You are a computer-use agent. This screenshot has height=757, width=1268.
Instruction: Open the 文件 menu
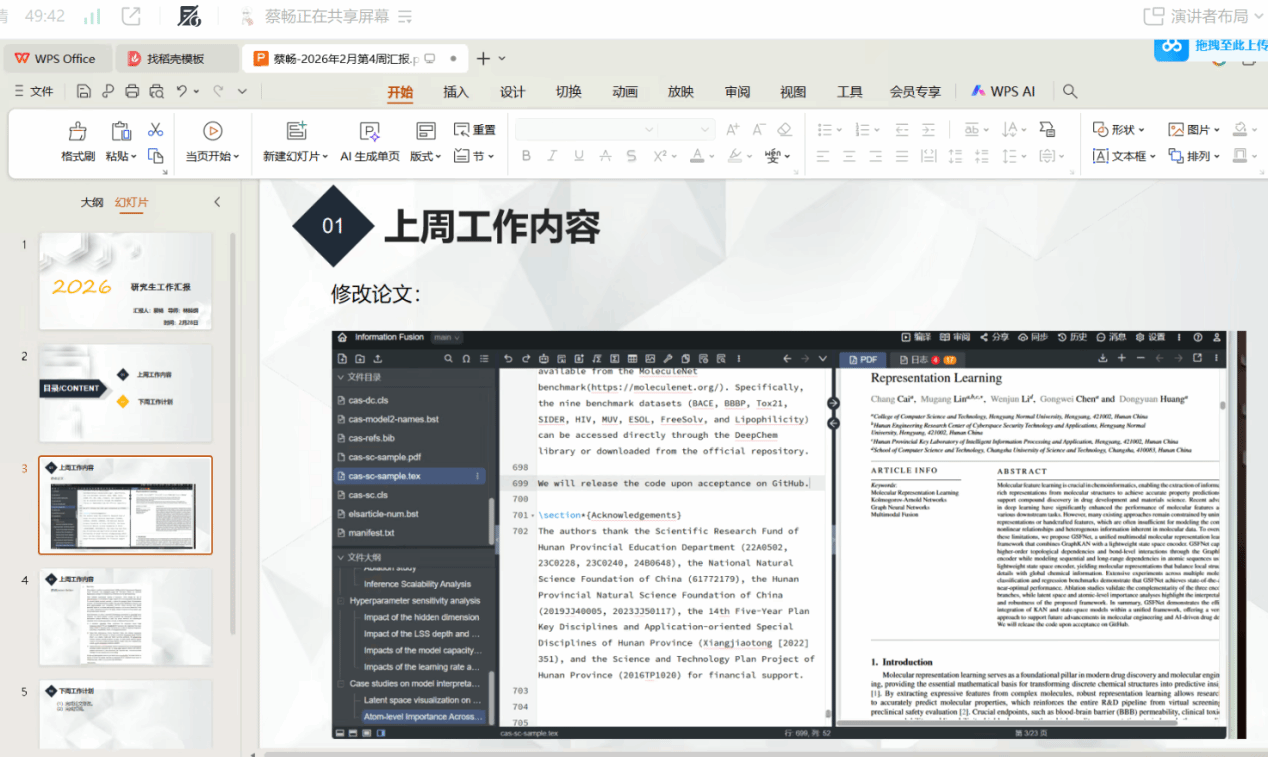(x=35, y=91)
